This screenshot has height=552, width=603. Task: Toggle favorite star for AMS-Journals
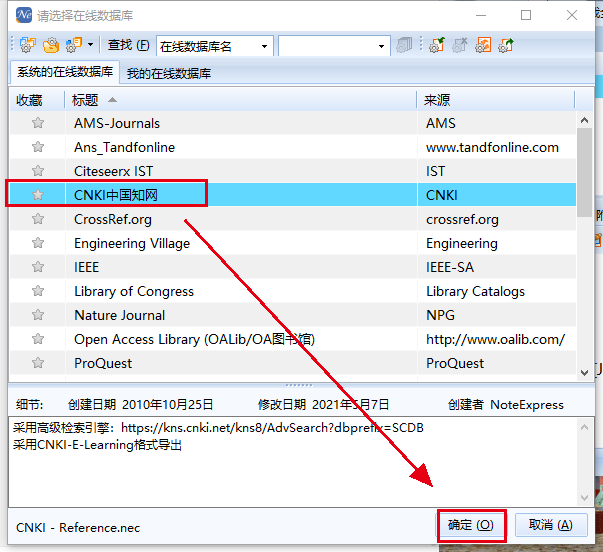38,123
